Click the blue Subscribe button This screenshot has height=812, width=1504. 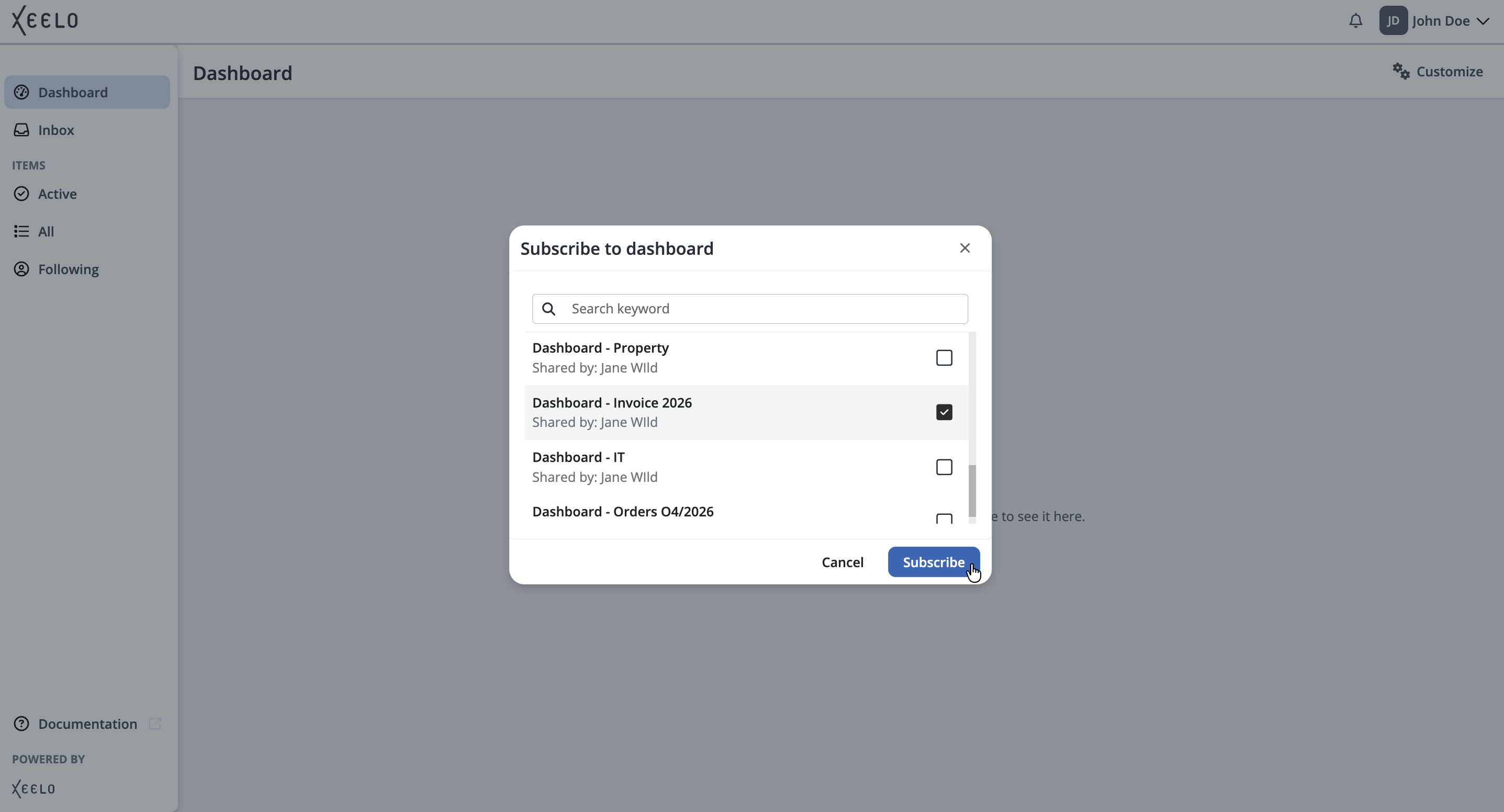coord(934,562)
